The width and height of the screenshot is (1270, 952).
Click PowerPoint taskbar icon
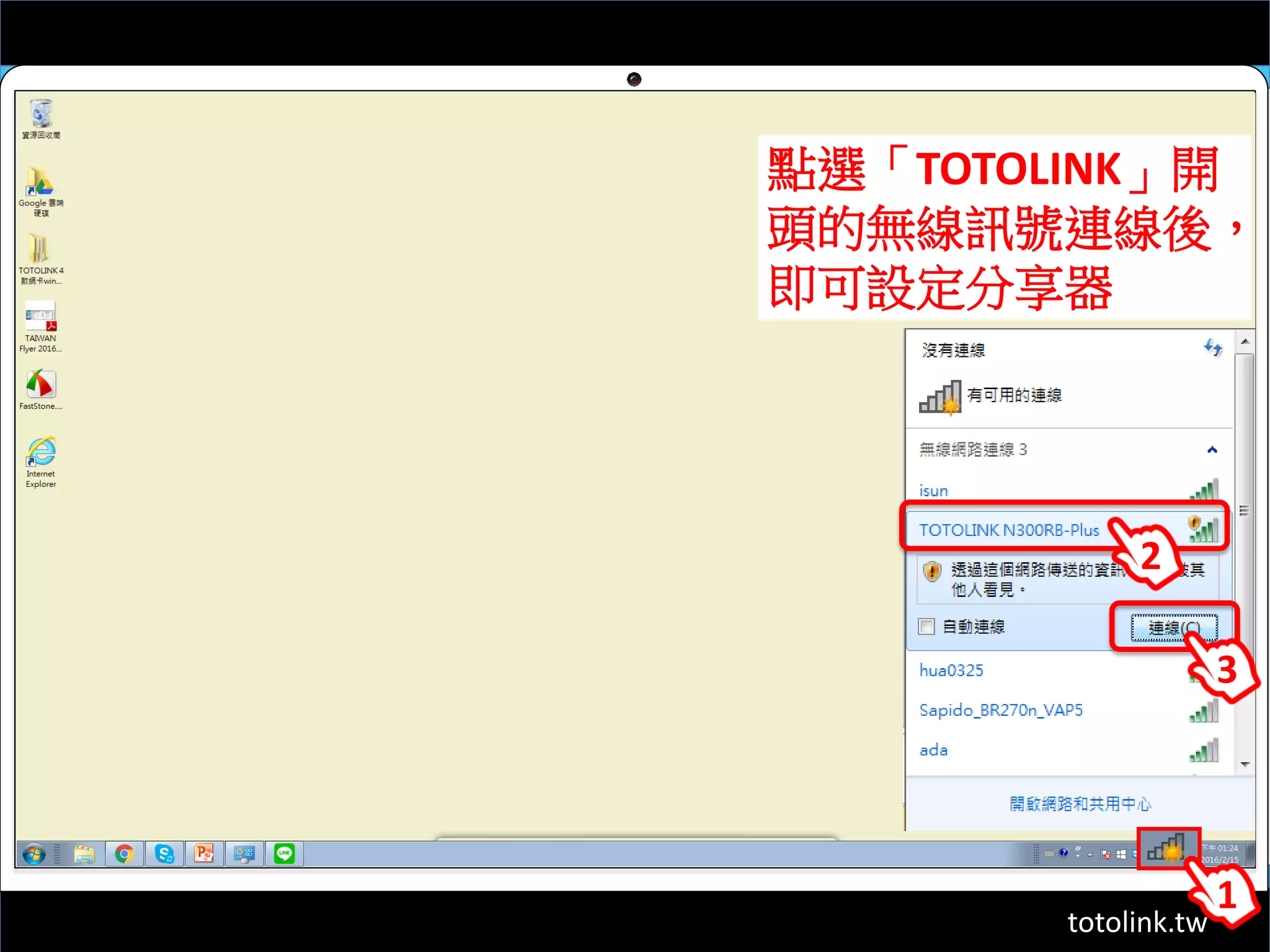coord(204,854)
